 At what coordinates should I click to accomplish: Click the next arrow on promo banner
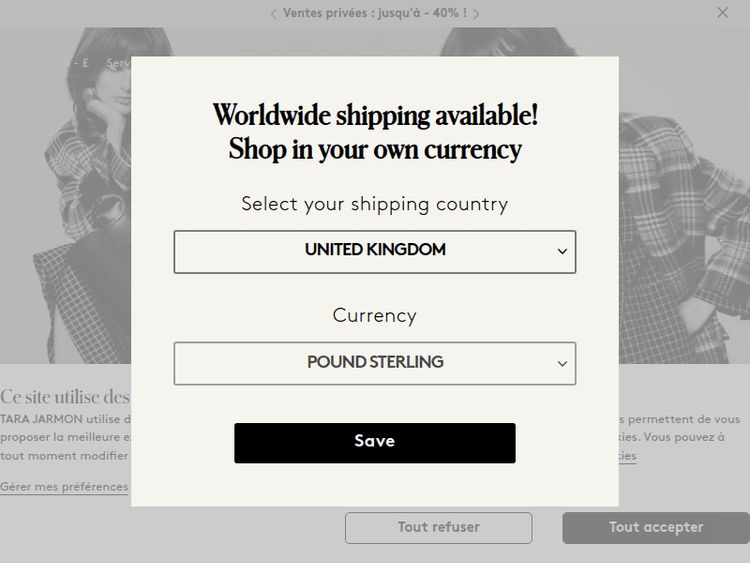click(x=476, y=14)
